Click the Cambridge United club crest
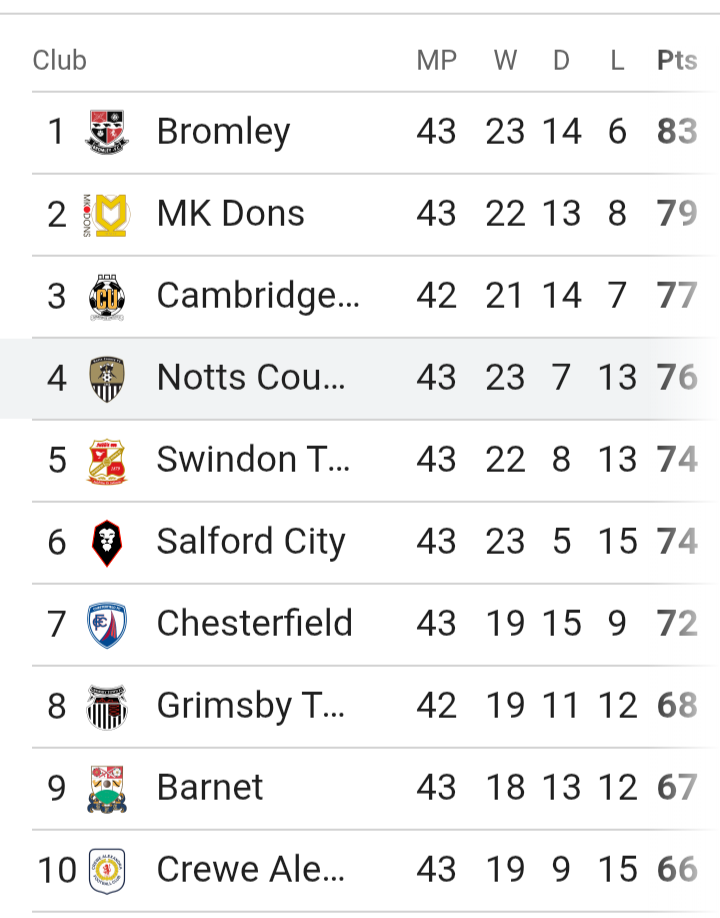Viewport: 720px width, 918px height. tap(107, 295)
